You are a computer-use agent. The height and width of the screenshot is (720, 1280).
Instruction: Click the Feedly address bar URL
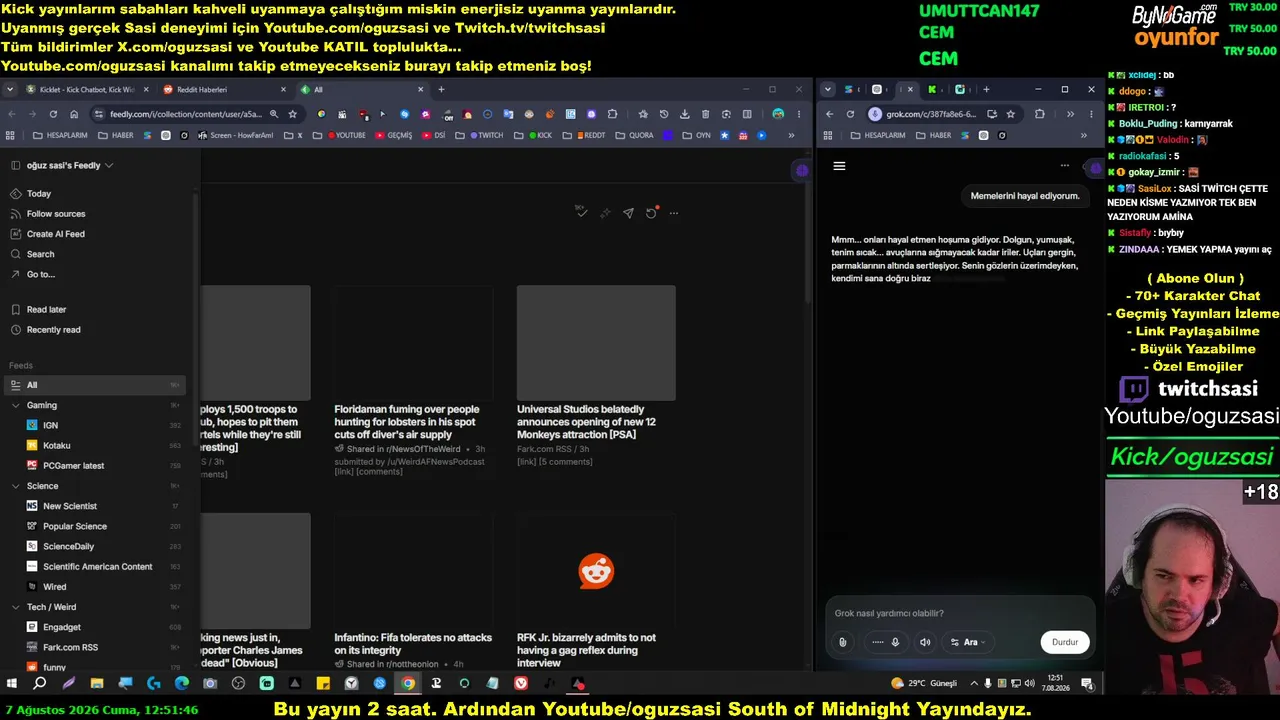pos(186,114)
